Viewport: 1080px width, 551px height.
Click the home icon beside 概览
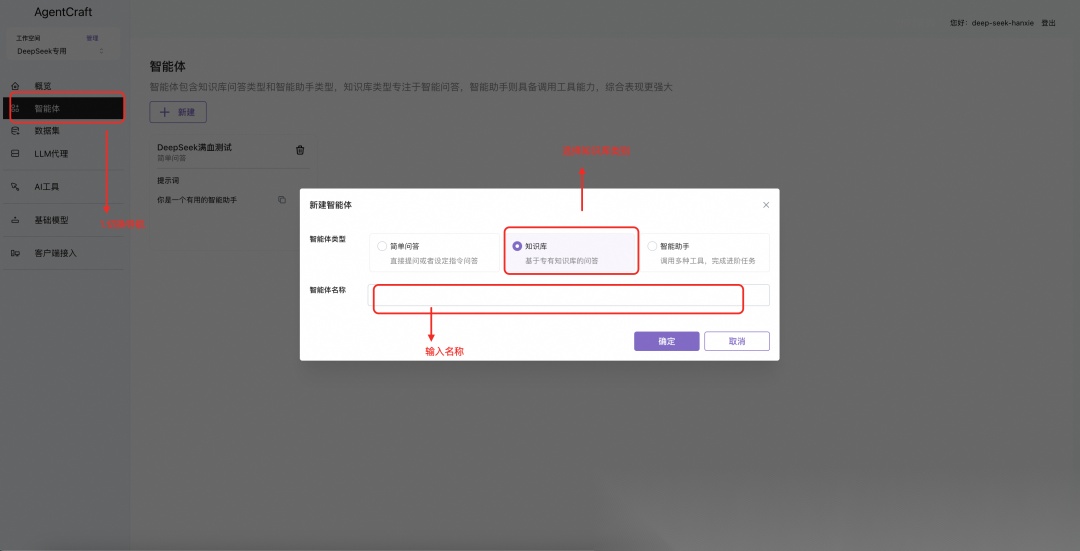pyautogui.click(x=15, y=86)
